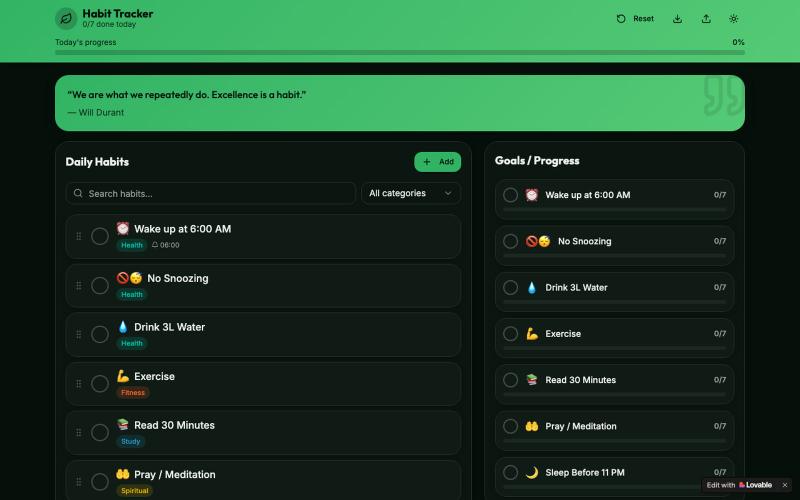
Task: Add a new daily habit
Action: [x=438, y=162]
